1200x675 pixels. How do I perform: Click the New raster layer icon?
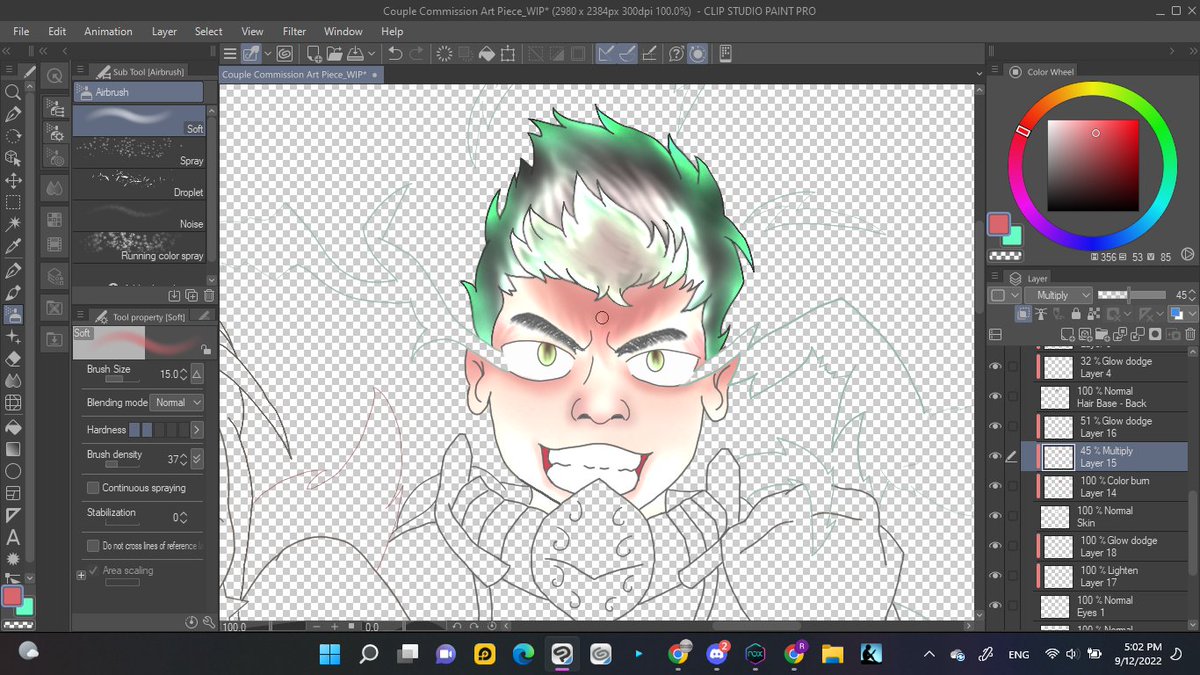[1069, 335]
